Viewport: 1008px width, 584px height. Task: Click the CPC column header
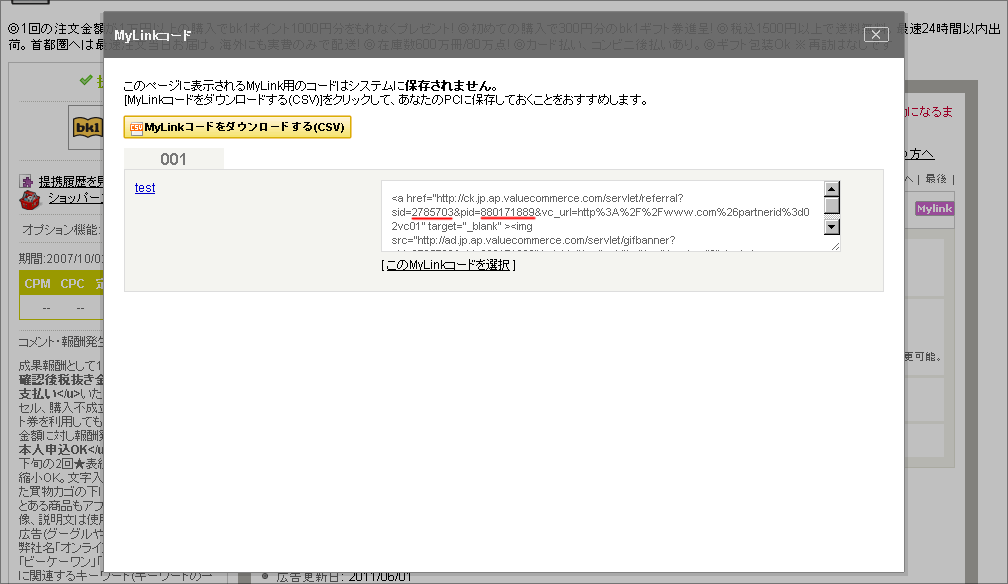click(72, 284)
